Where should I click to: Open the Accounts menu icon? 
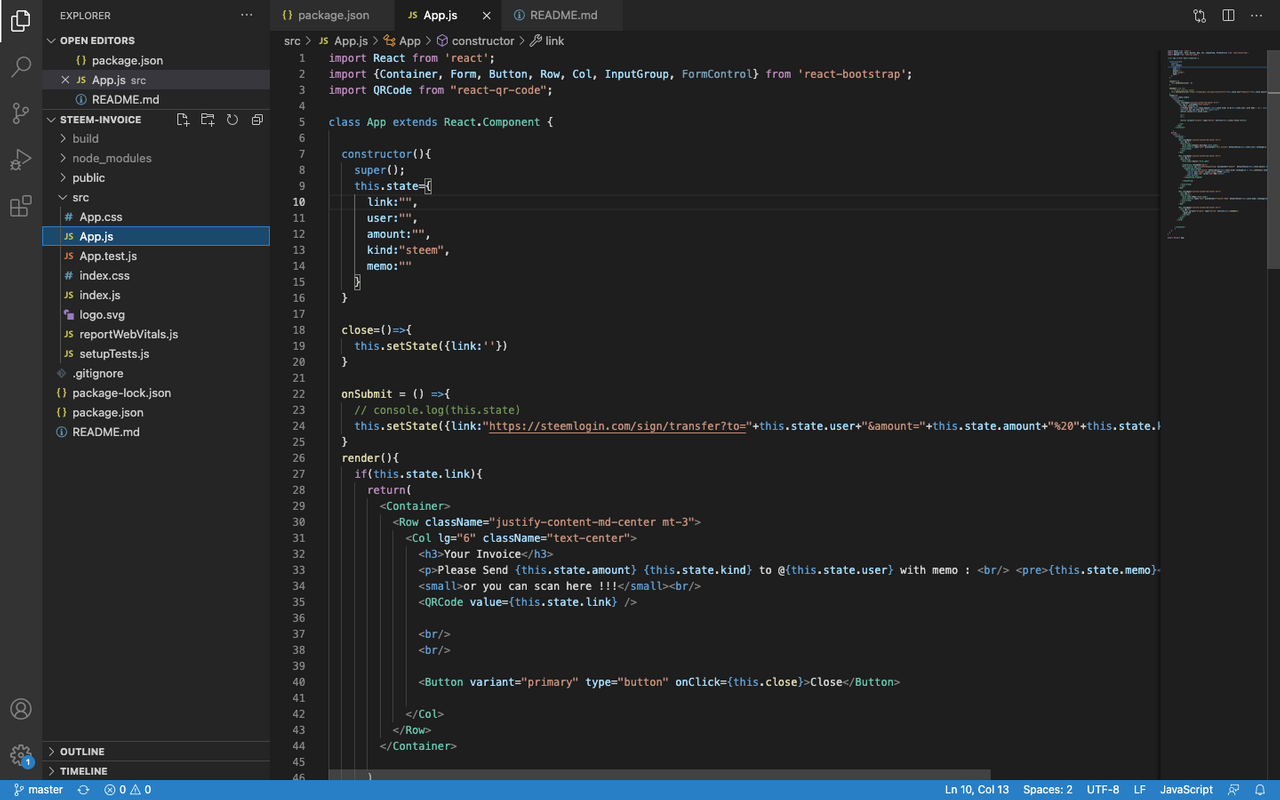pos(21,709)
